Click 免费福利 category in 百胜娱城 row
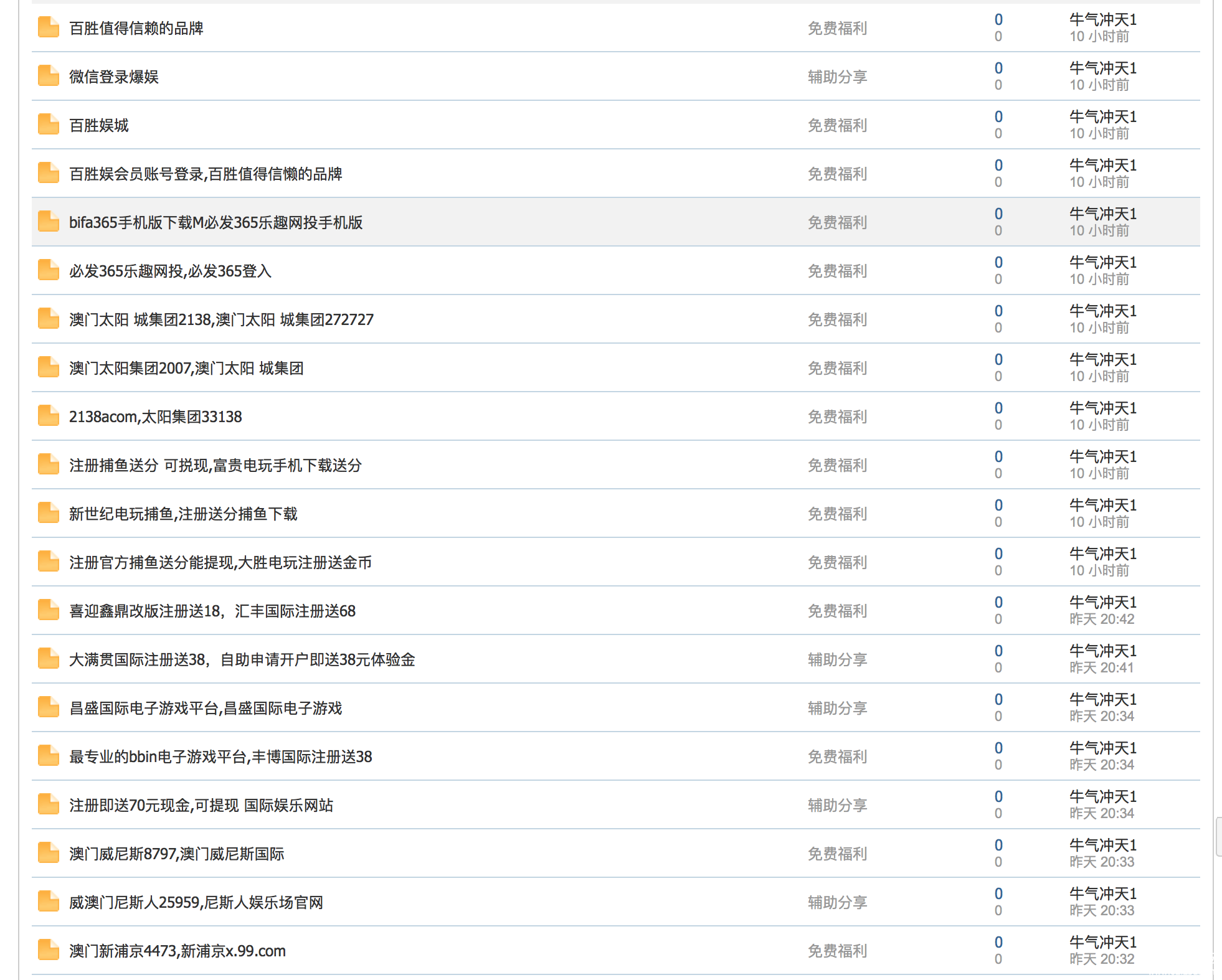Image resolution: width=1222 pixels, height=980 pixels. point(837,125)
